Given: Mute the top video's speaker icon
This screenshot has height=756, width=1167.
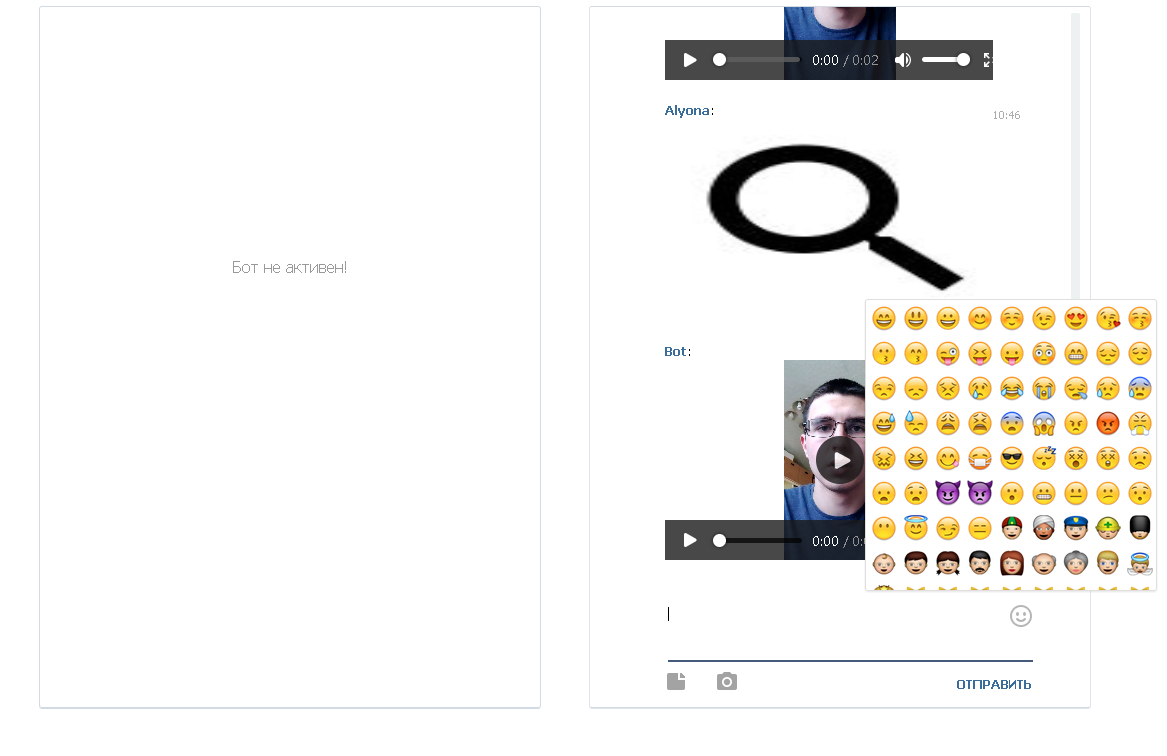Looking at the screenshot, I should point(902,60).
